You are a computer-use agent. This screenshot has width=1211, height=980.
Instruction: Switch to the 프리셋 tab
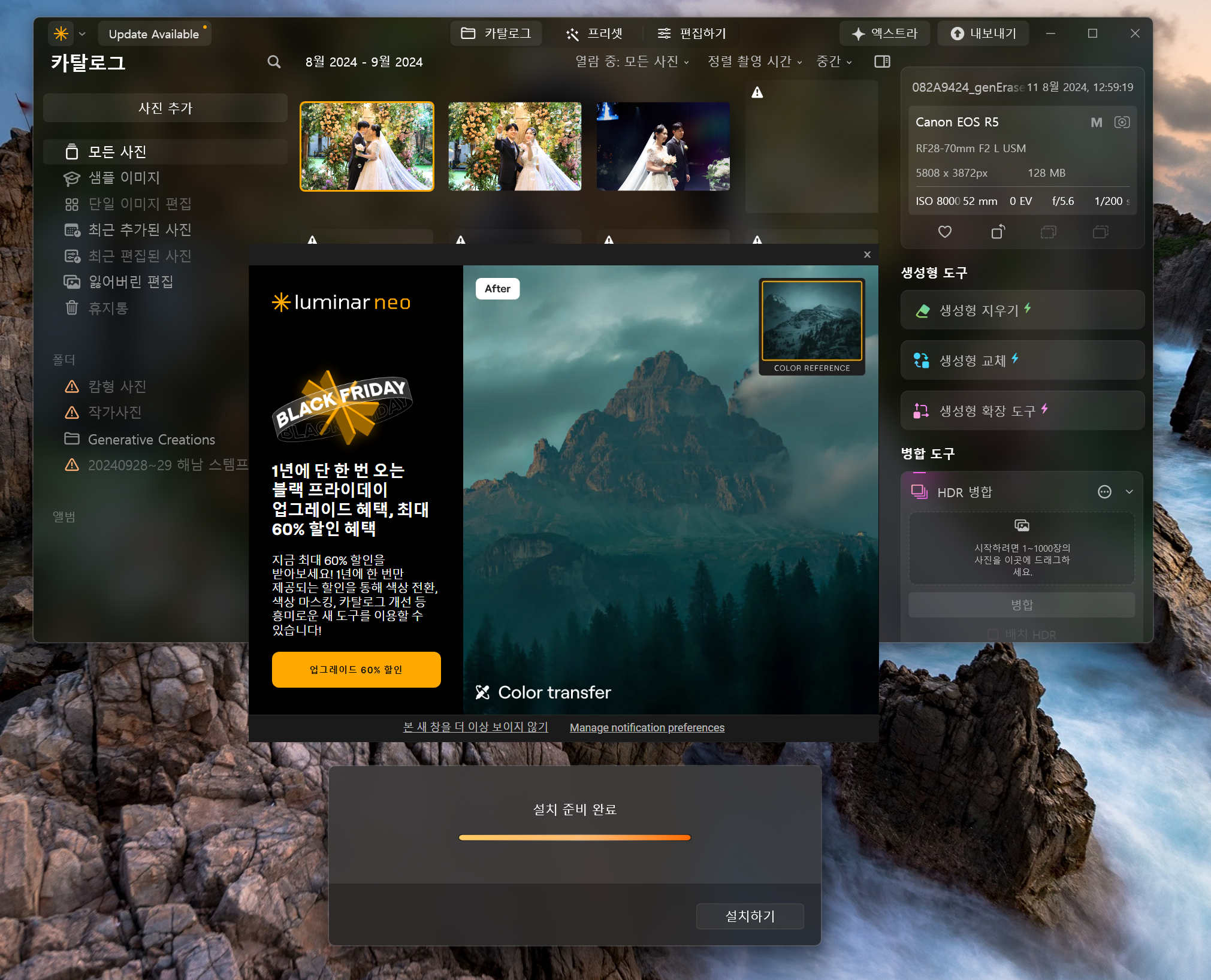coord(594,34)
